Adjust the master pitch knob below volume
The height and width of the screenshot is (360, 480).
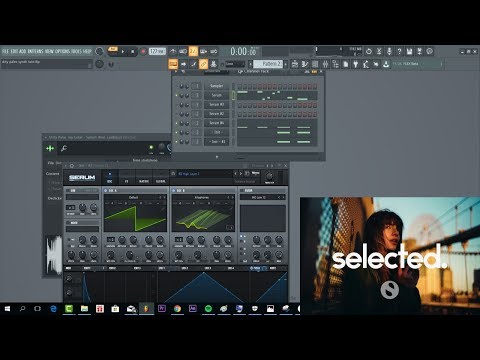tap(99, 64)
